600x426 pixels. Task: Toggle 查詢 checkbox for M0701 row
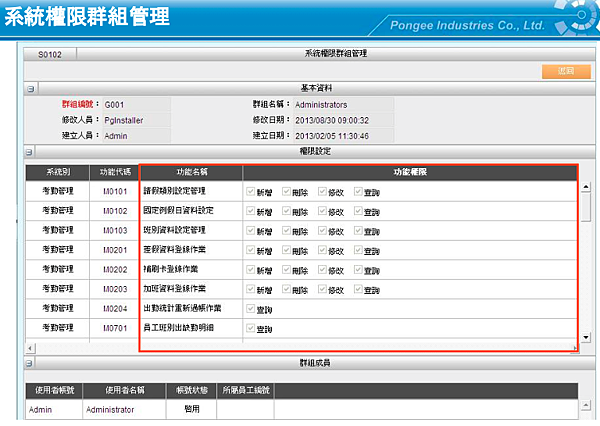tap(251, 328)
